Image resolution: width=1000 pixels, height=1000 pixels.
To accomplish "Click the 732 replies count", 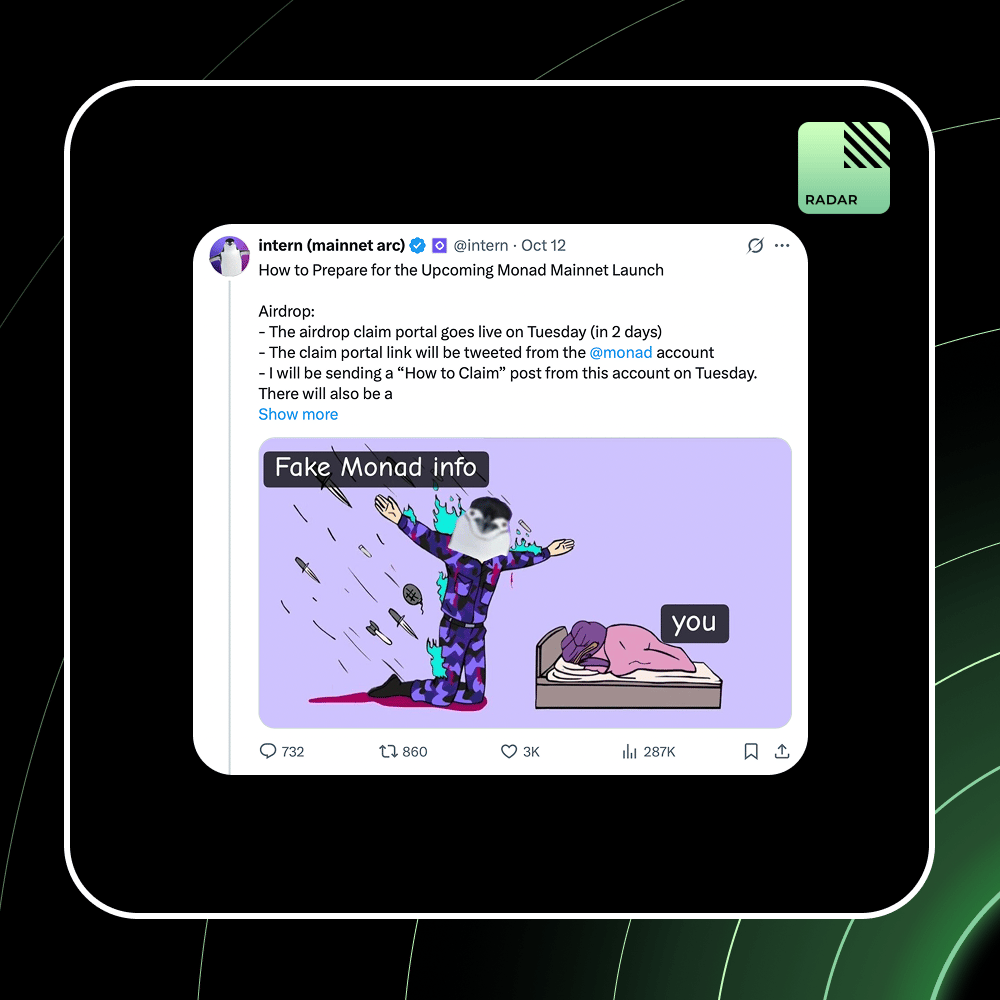I will click(x=293, y=752).
